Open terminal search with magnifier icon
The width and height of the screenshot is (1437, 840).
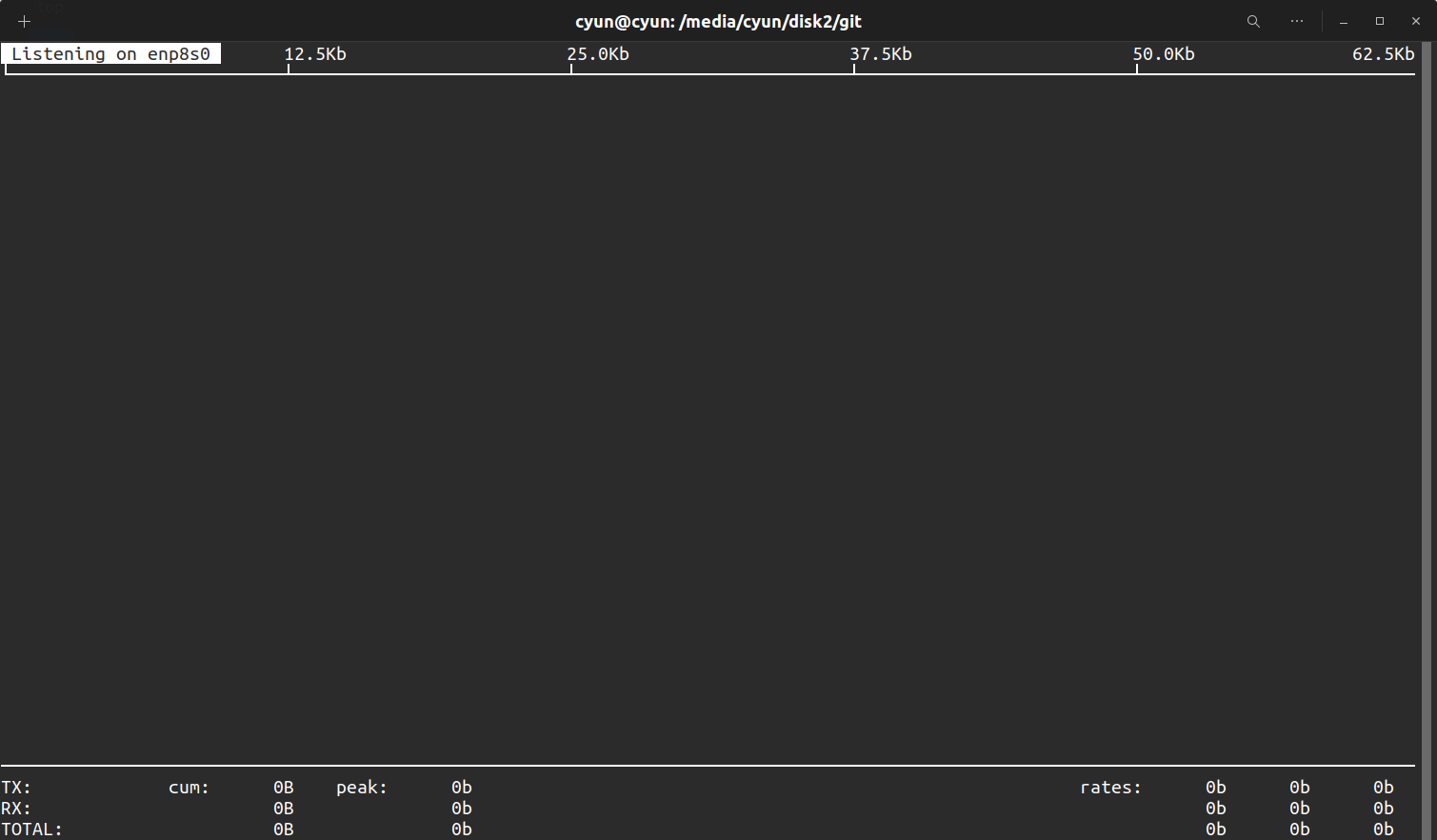coord(1253,21)
